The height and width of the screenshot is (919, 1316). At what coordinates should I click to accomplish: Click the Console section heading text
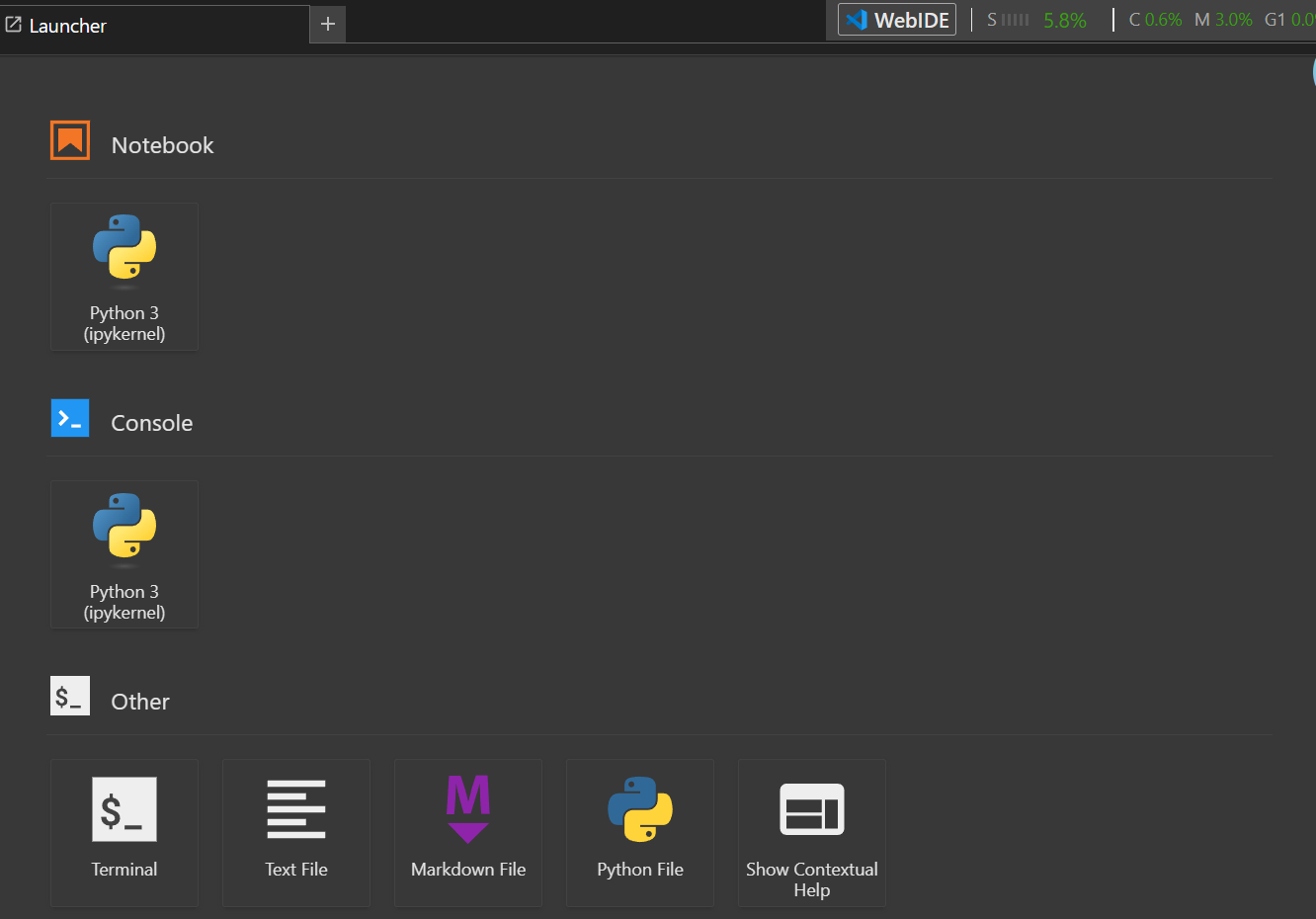152,423
